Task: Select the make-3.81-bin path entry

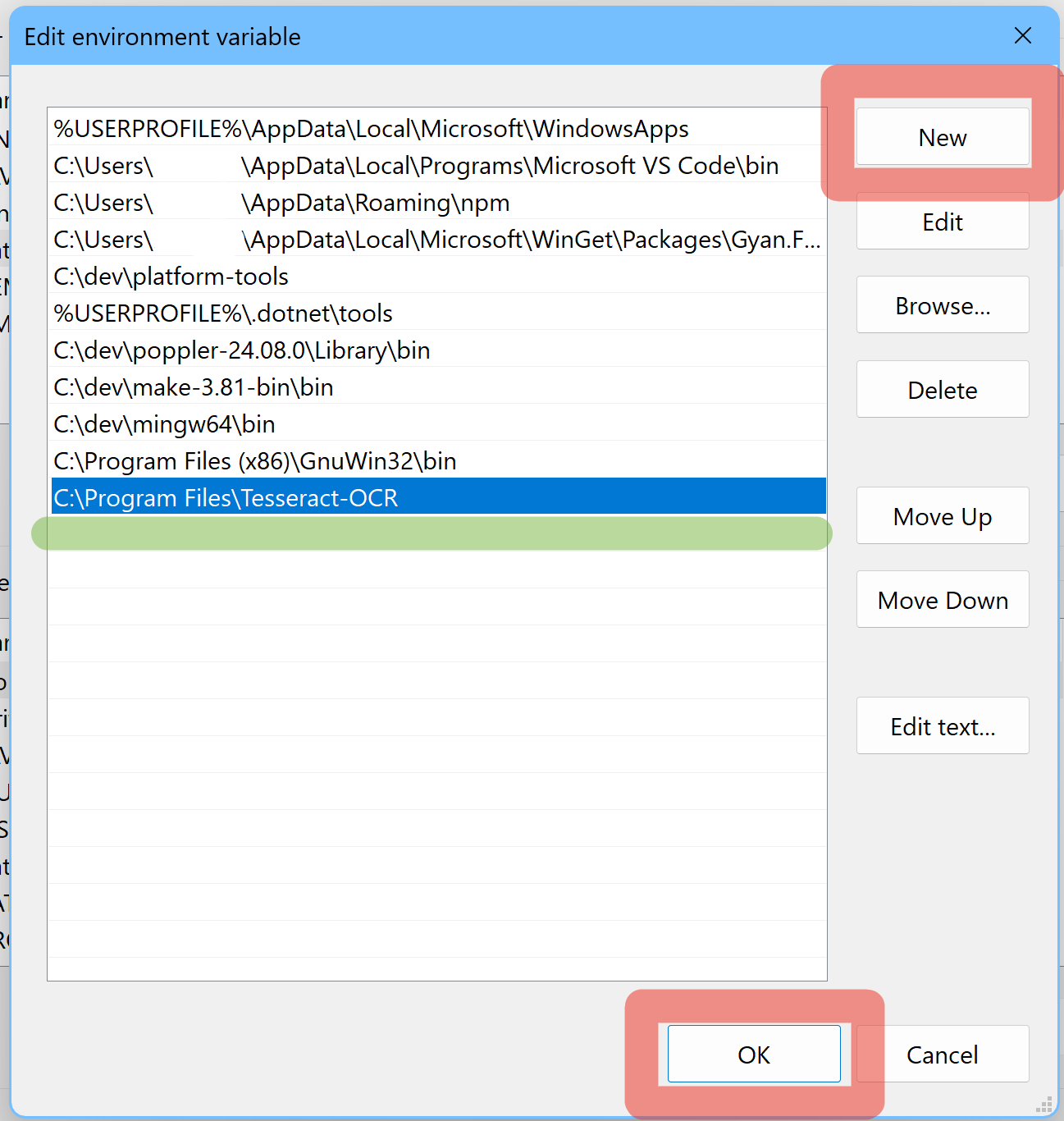Action: point(194,387)
